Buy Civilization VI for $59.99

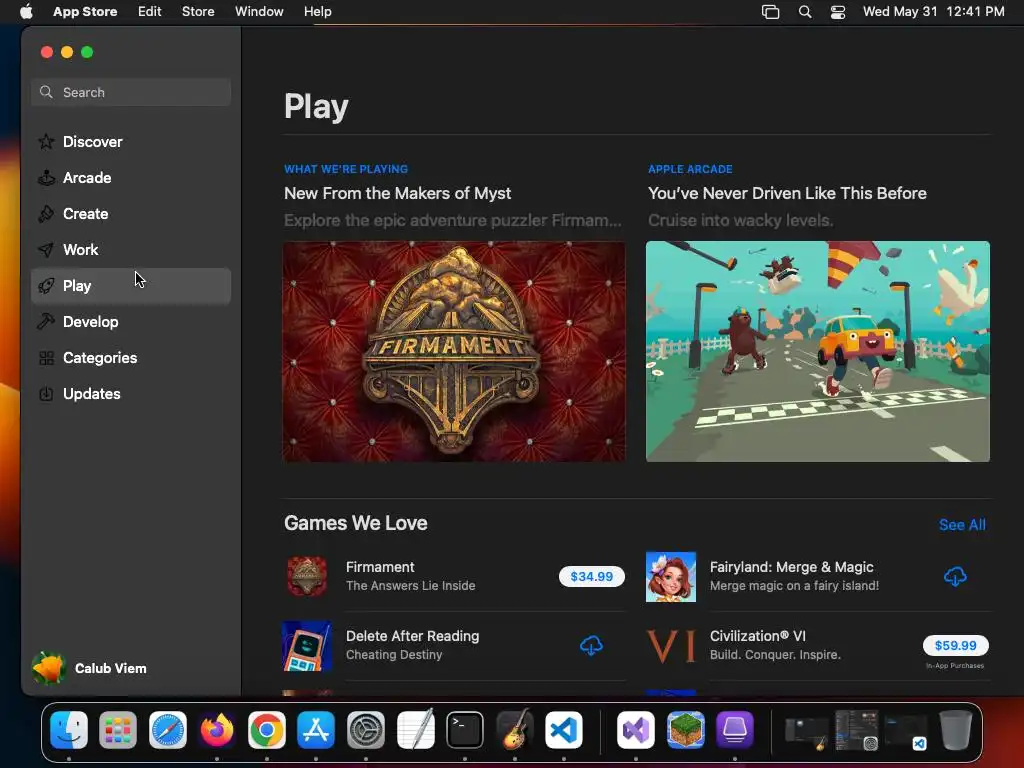pos(955,645)
